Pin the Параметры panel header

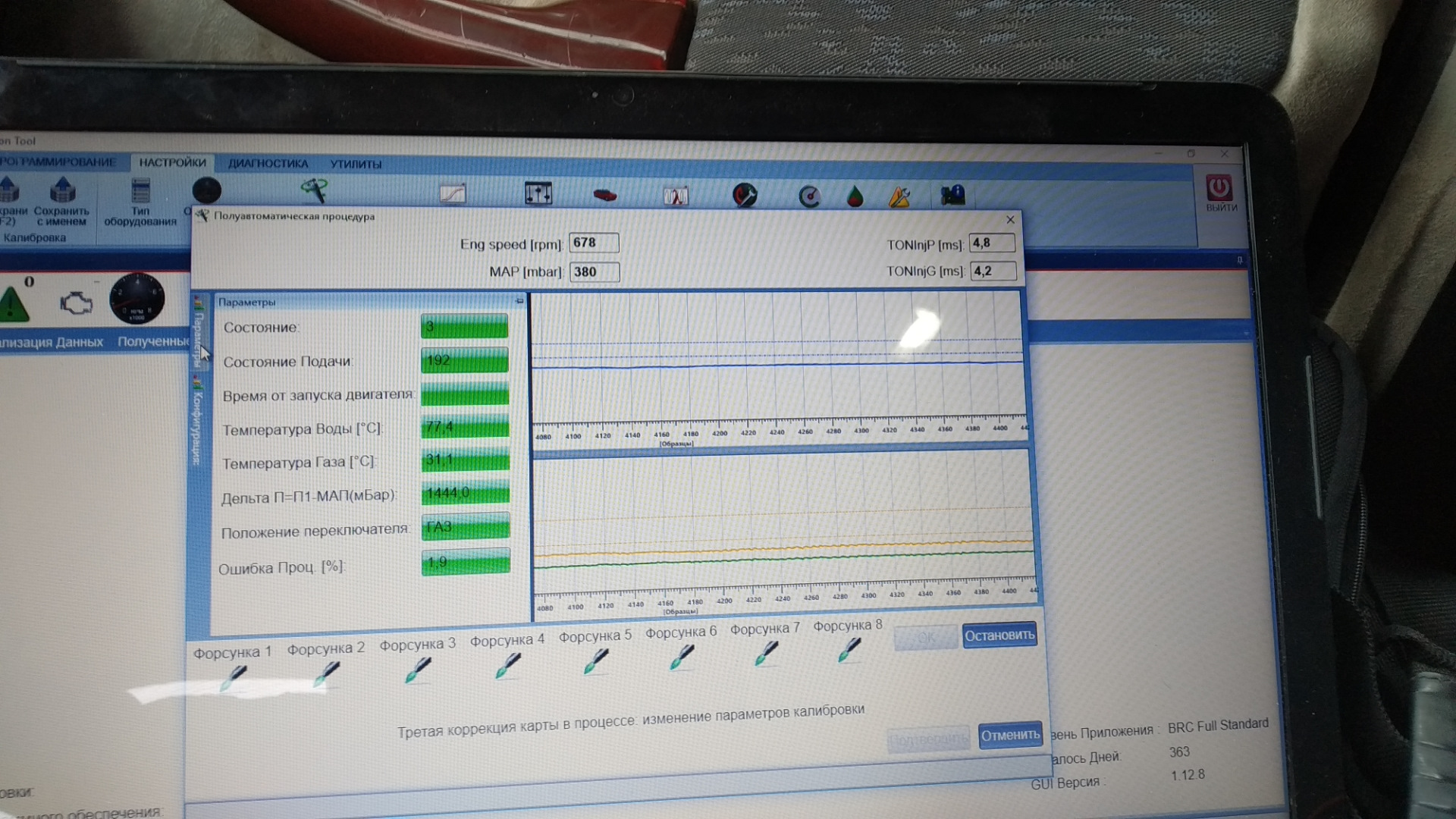click(519, 302)
